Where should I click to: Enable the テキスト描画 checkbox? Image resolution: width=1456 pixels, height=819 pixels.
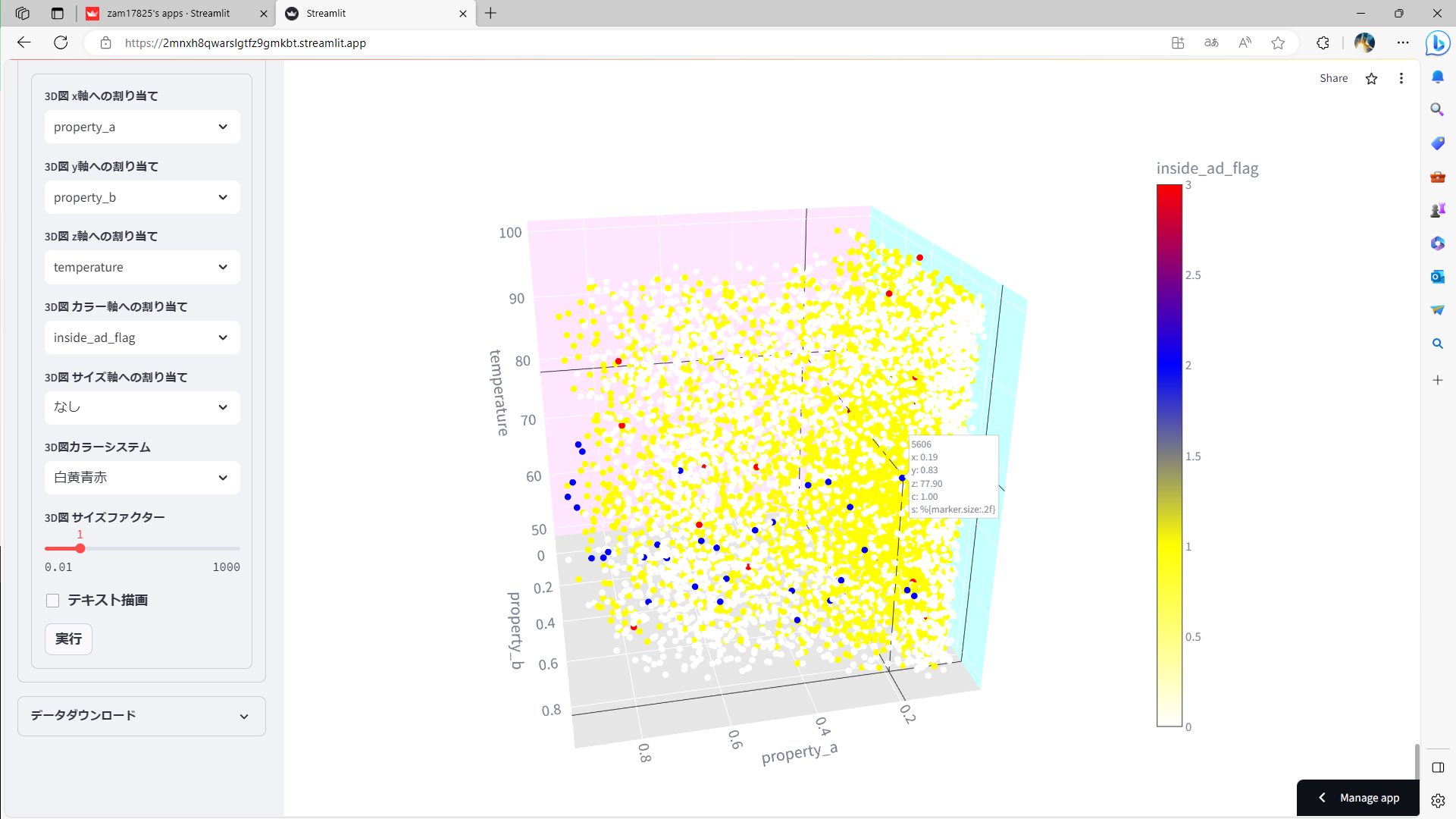tap(52, 601)
